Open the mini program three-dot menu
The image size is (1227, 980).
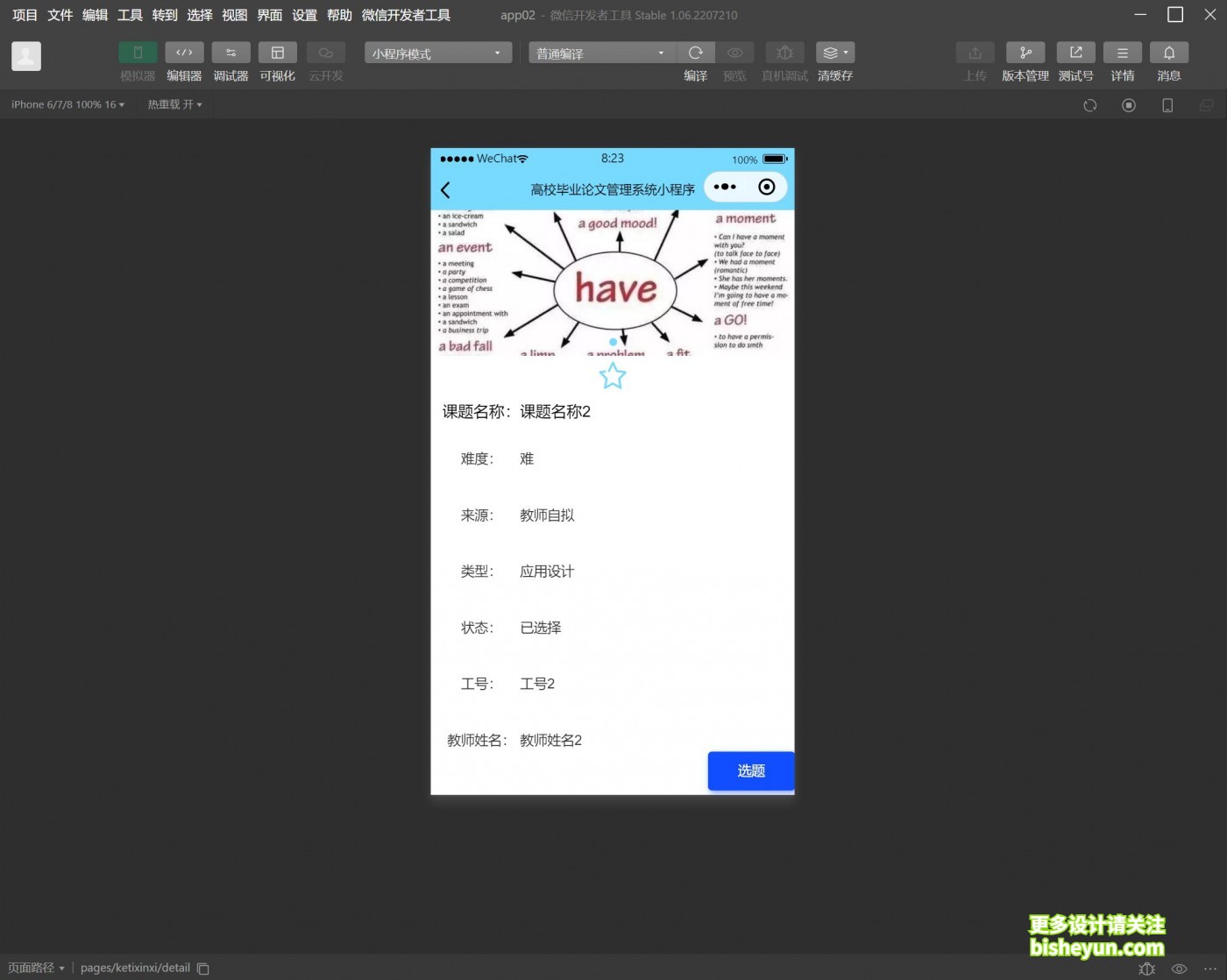coord(725,187)
